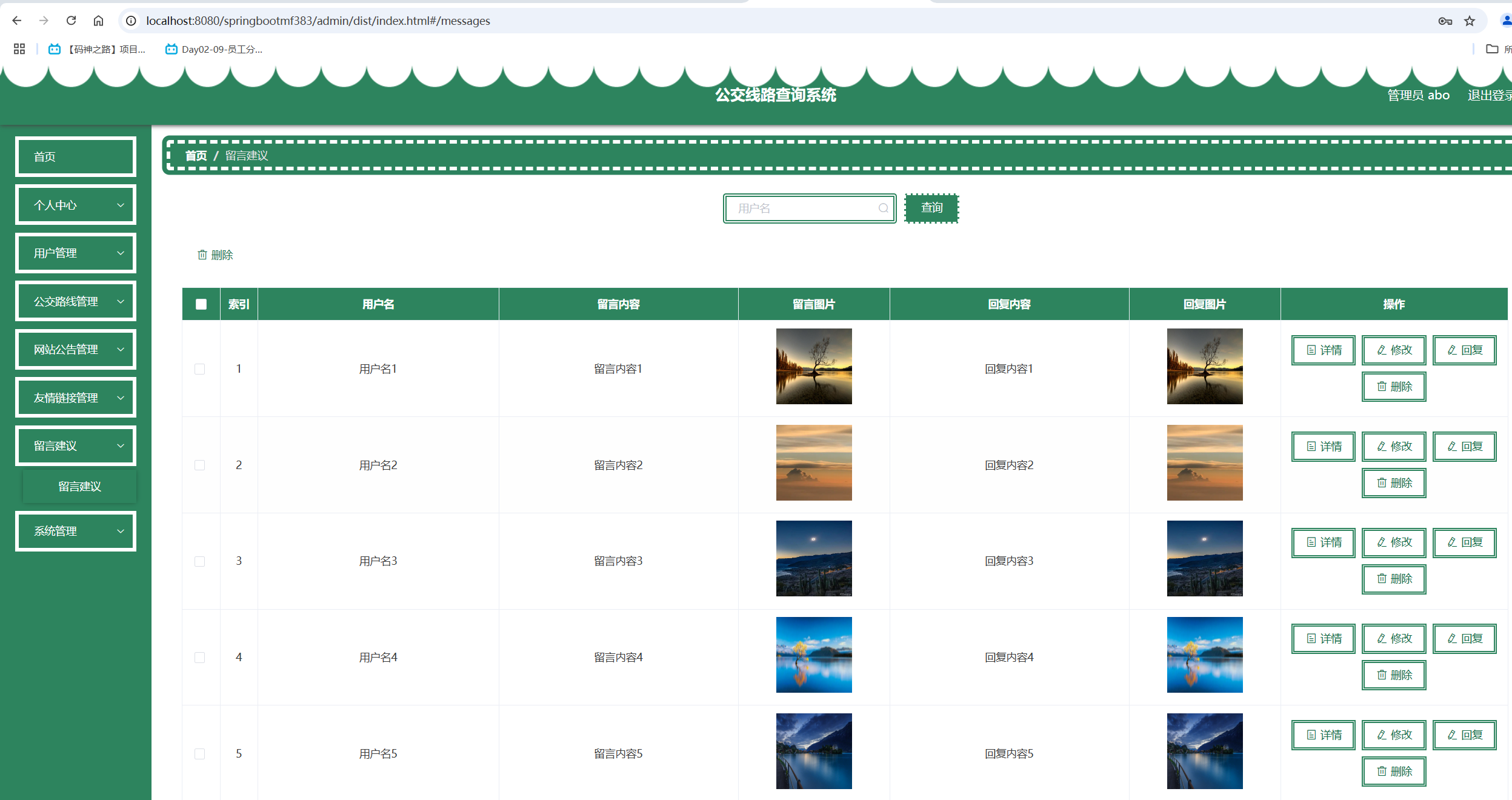The width and height of the screenshot is (1512, 800).
Task: Select the 留言建议 submenu item
Action: point(79,487)
